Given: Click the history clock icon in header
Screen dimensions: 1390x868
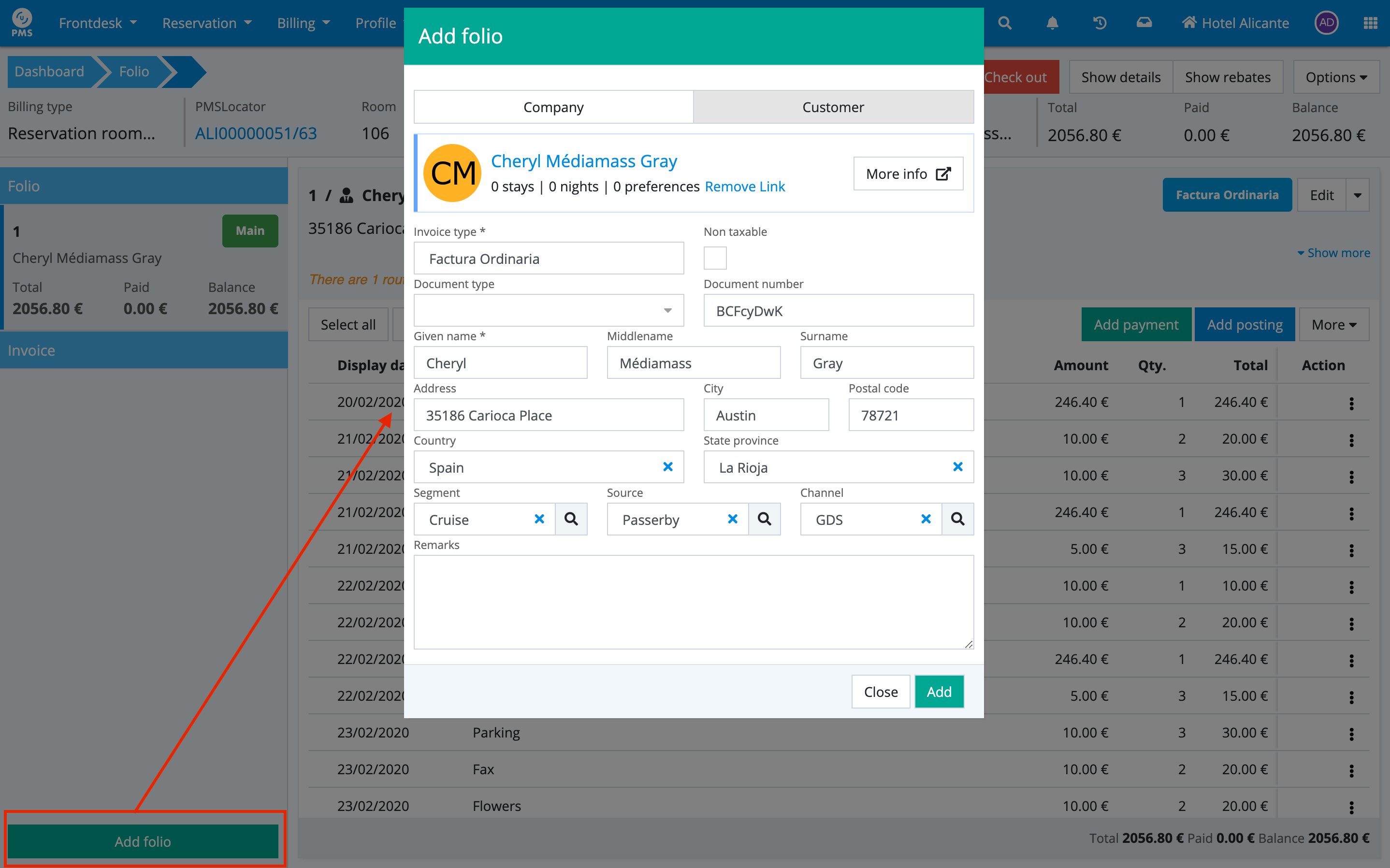Looking at the screenshot, I should (1099, 23).
